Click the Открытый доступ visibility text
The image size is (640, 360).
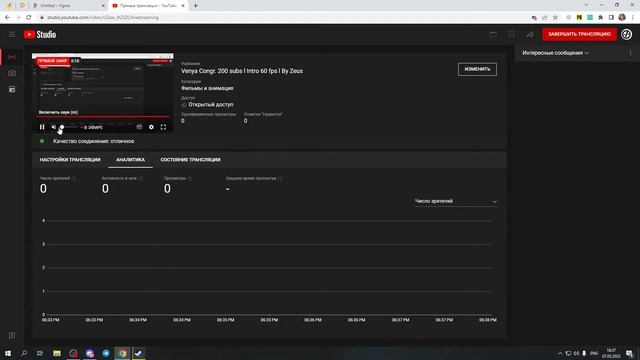click(x=211, y=104)
